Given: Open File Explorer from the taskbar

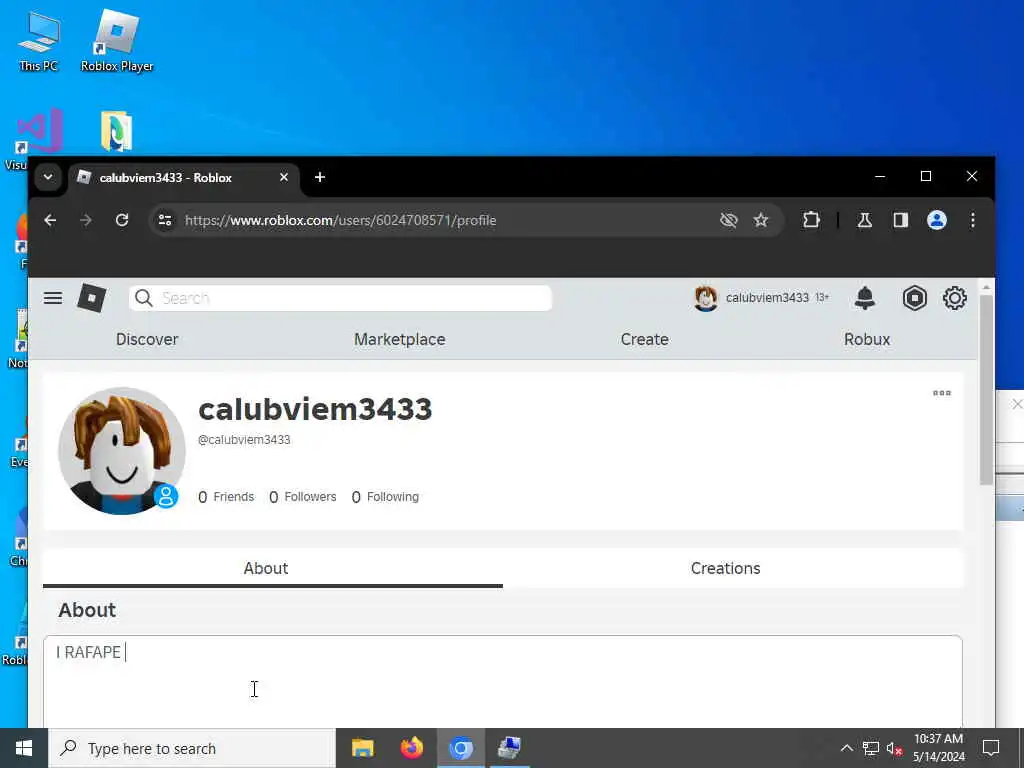Looking at the screenshot, I should click(x=362, y=748).
